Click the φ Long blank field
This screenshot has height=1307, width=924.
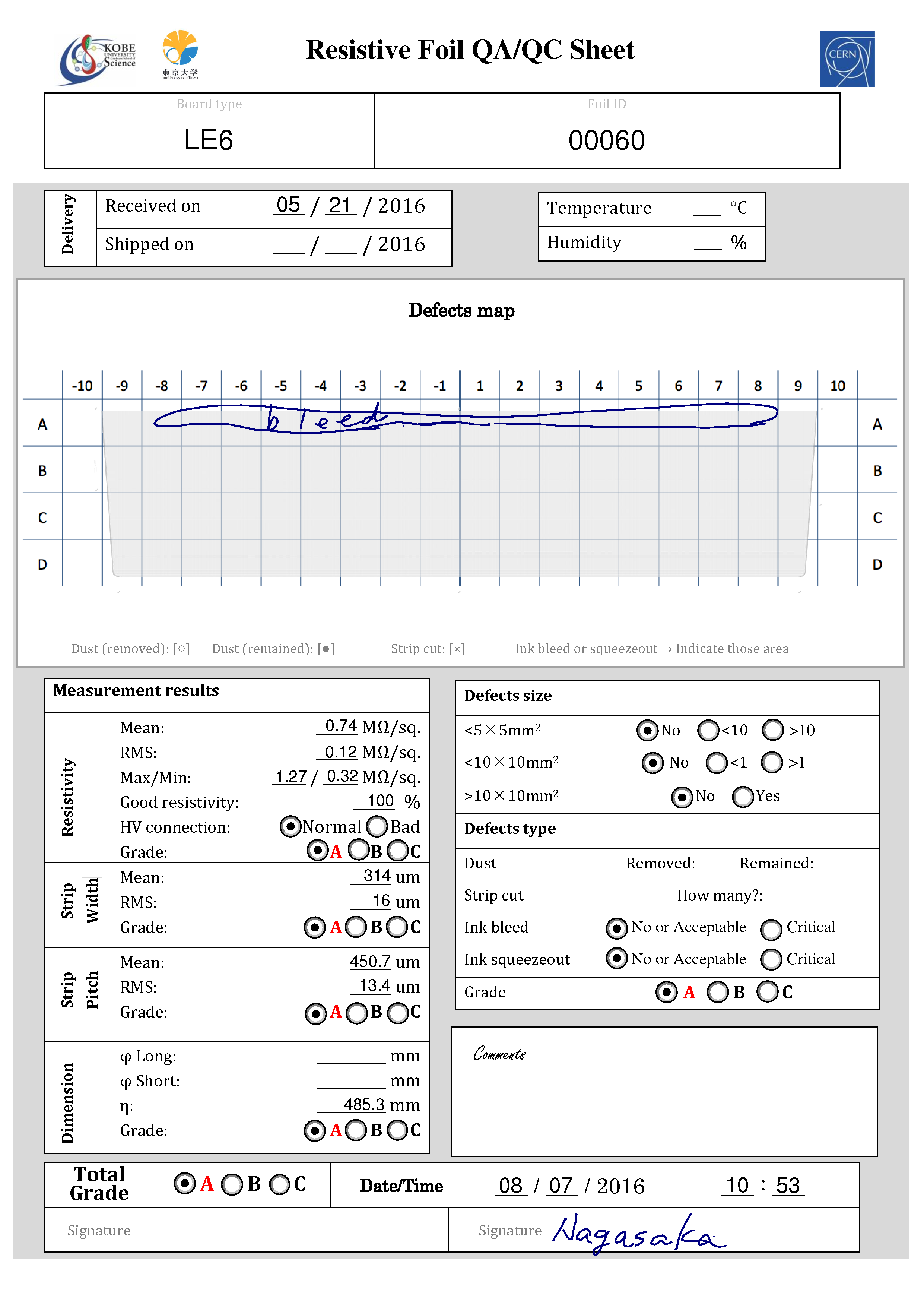point(351,1057)
